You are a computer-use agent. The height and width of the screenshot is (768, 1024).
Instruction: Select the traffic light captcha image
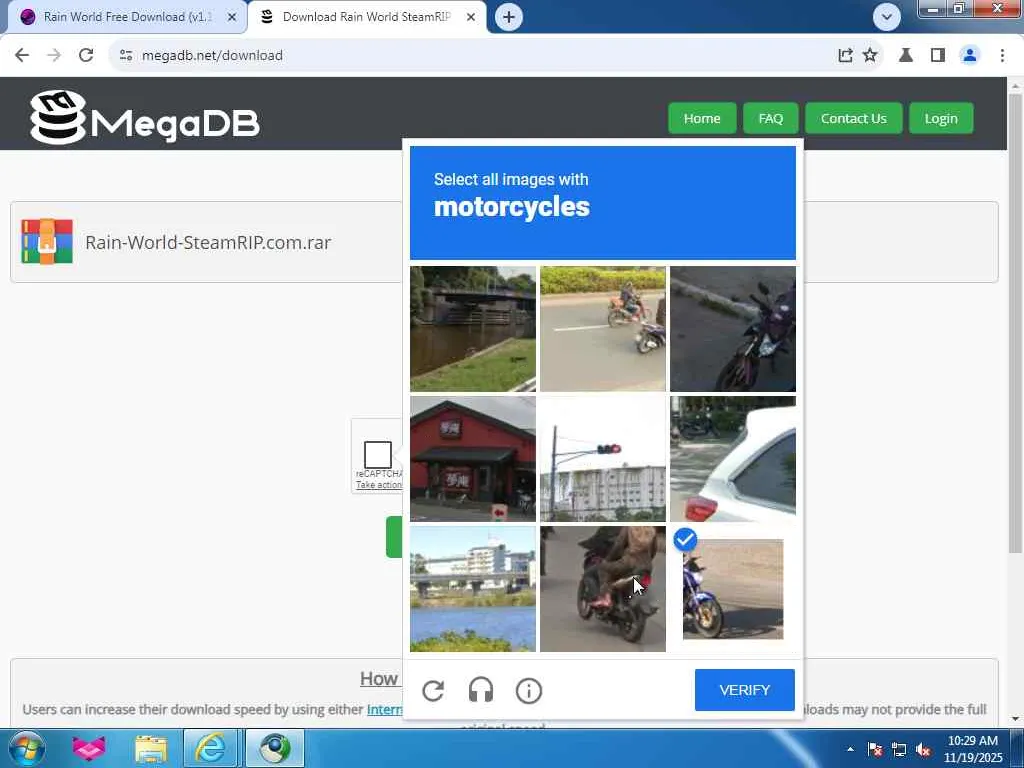603,458
